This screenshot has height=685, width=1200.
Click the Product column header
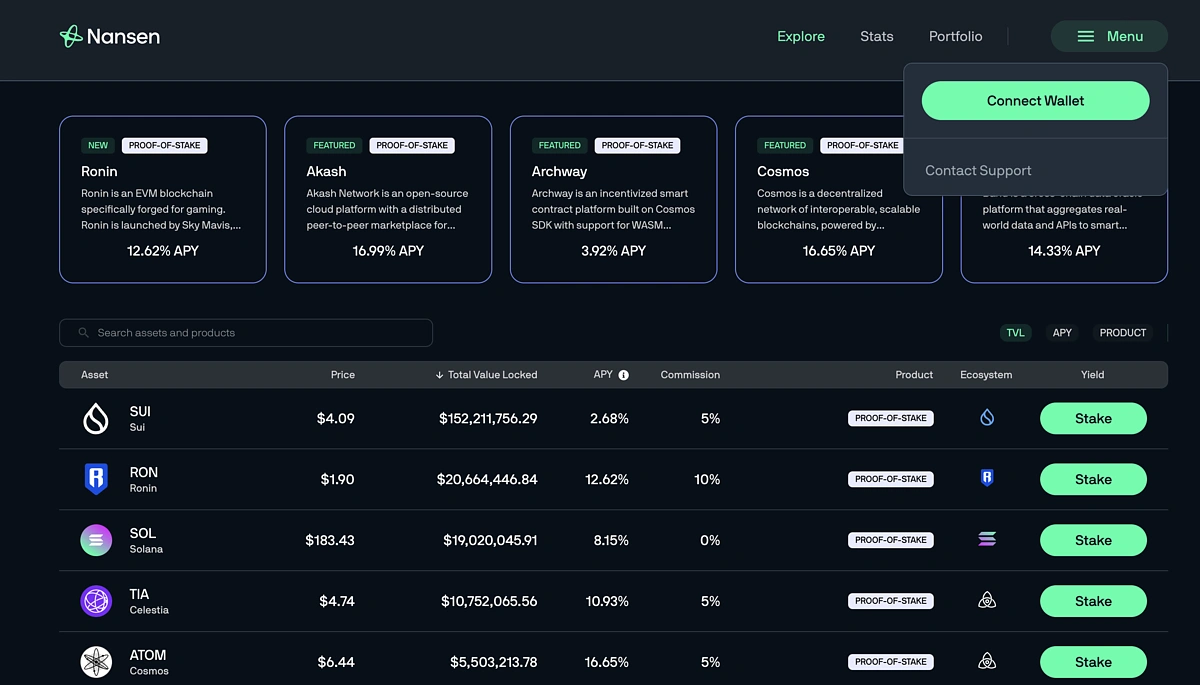pos(914,375)
